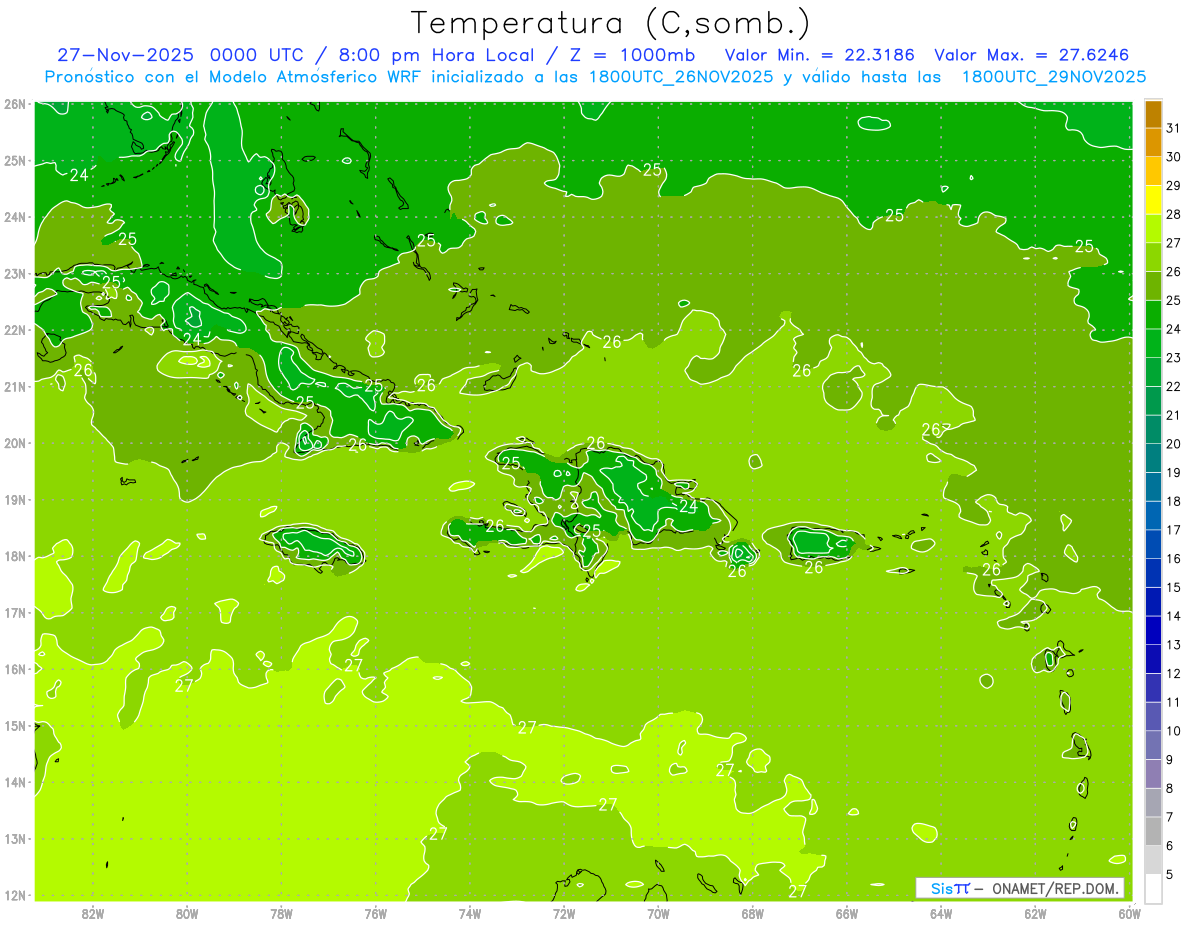
Task: Click the "76W" longitude label
Action: click(x=375, y=913)
